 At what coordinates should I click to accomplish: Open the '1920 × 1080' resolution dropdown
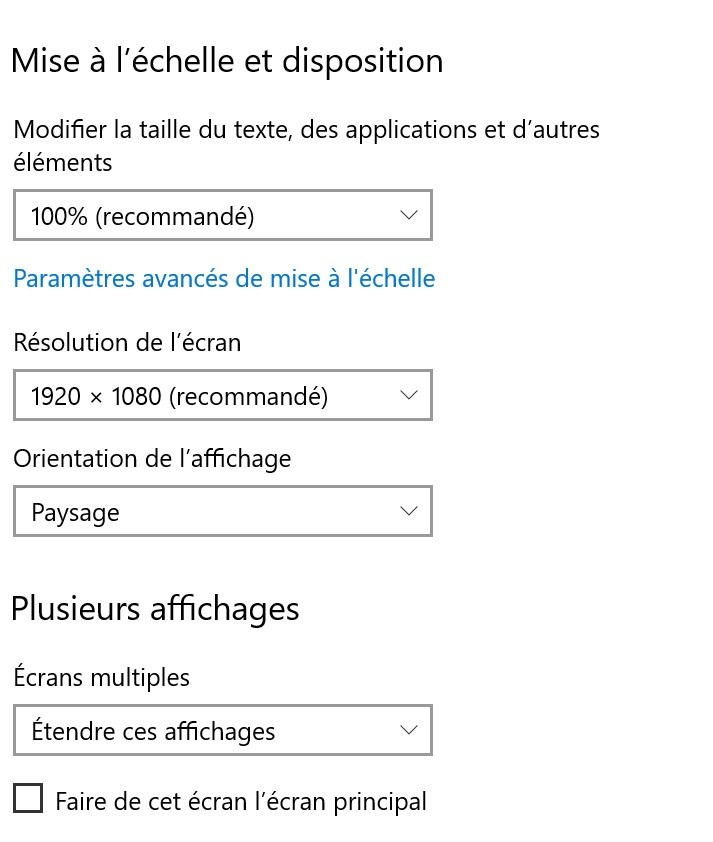coord(222,396)
